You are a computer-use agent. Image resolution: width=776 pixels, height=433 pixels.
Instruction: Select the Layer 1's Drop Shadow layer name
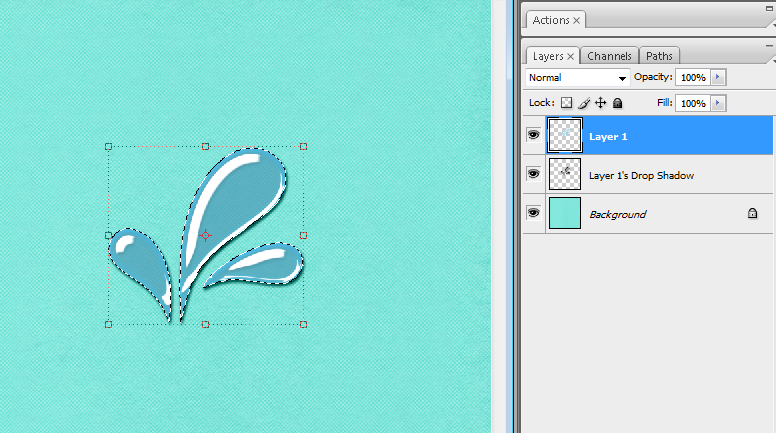(641, 176)
